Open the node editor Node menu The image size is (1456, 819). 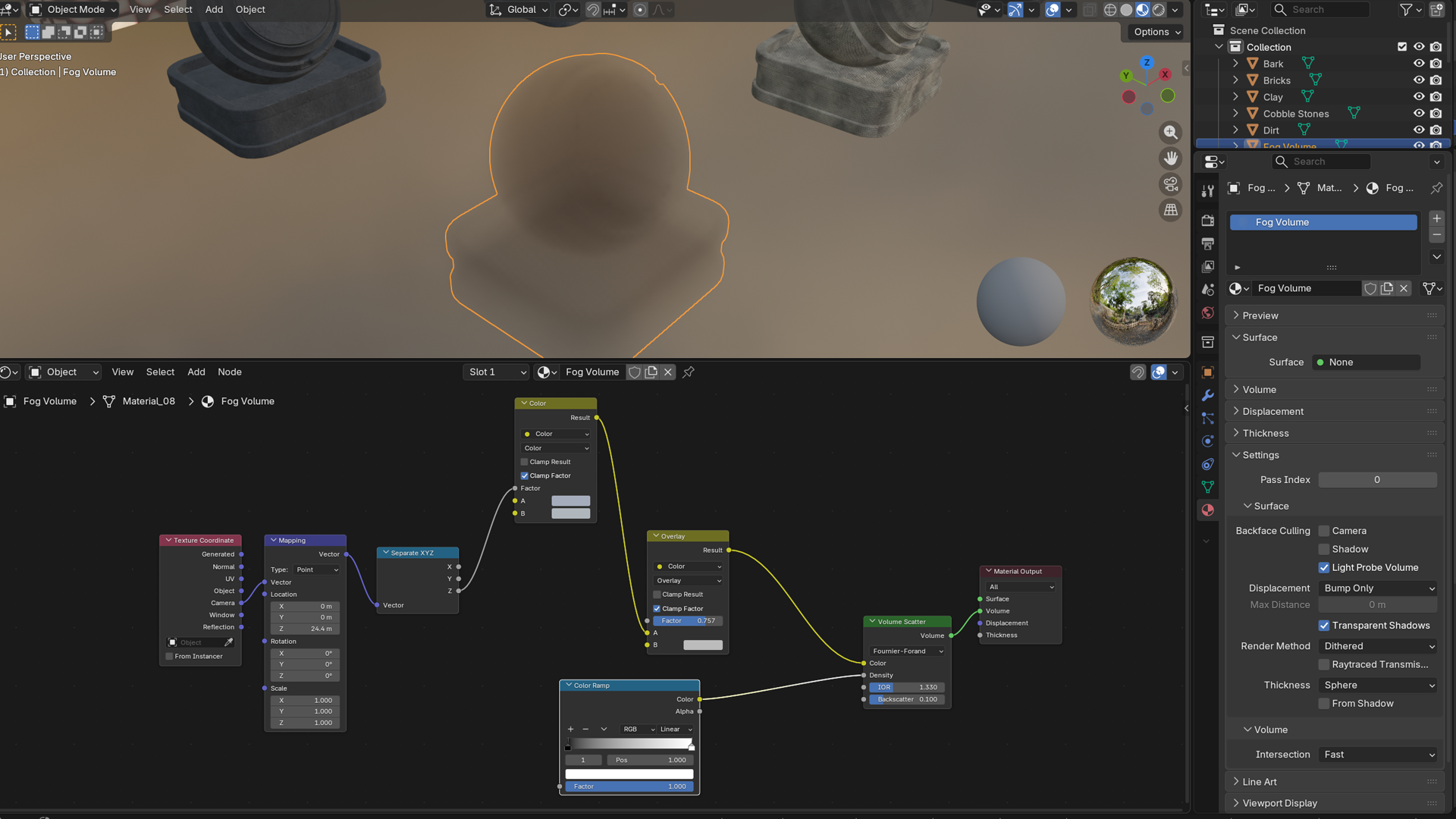click(230, 372)
